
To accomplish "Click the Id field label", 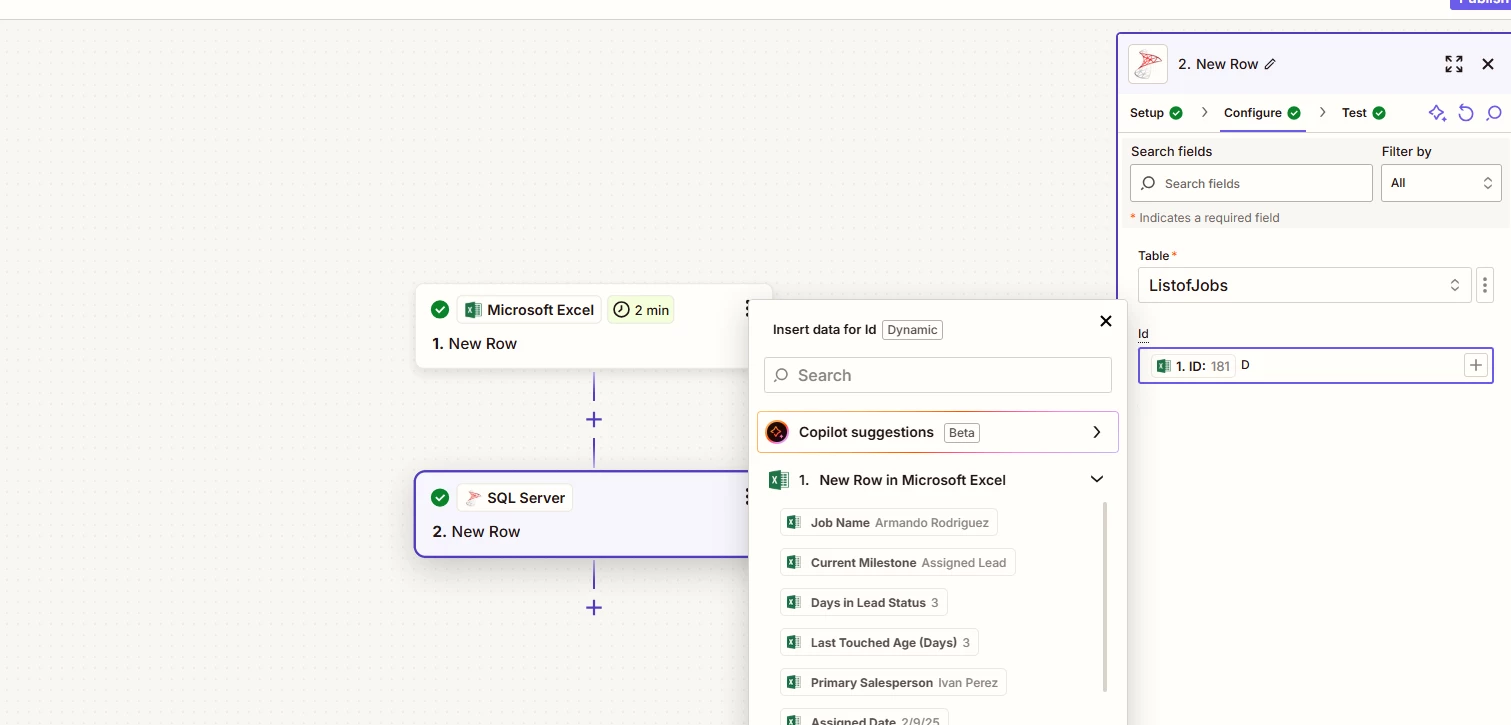I will (1144, 334).
